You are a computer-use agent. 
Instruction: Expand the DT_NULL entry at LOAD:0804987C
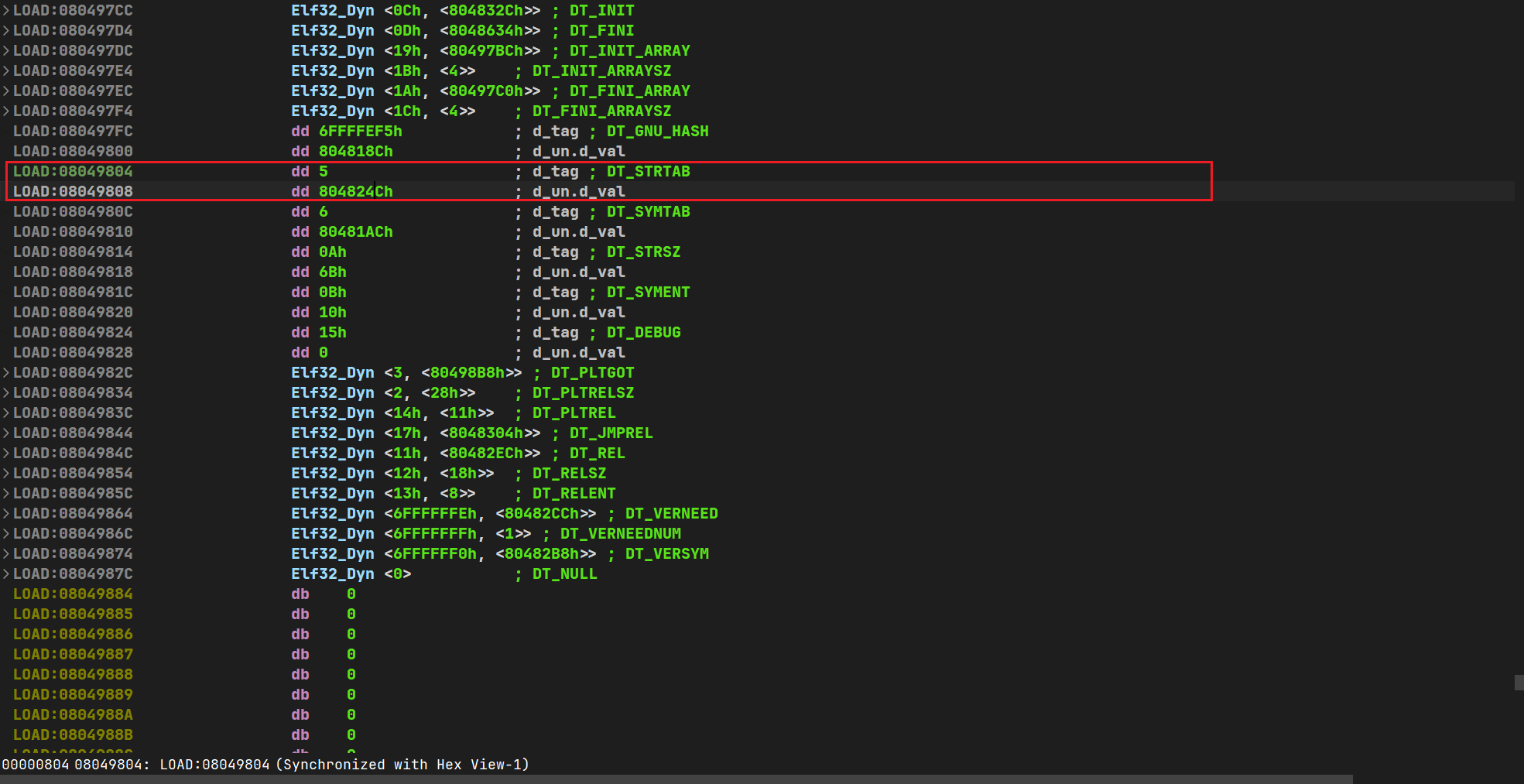point(6,574)
